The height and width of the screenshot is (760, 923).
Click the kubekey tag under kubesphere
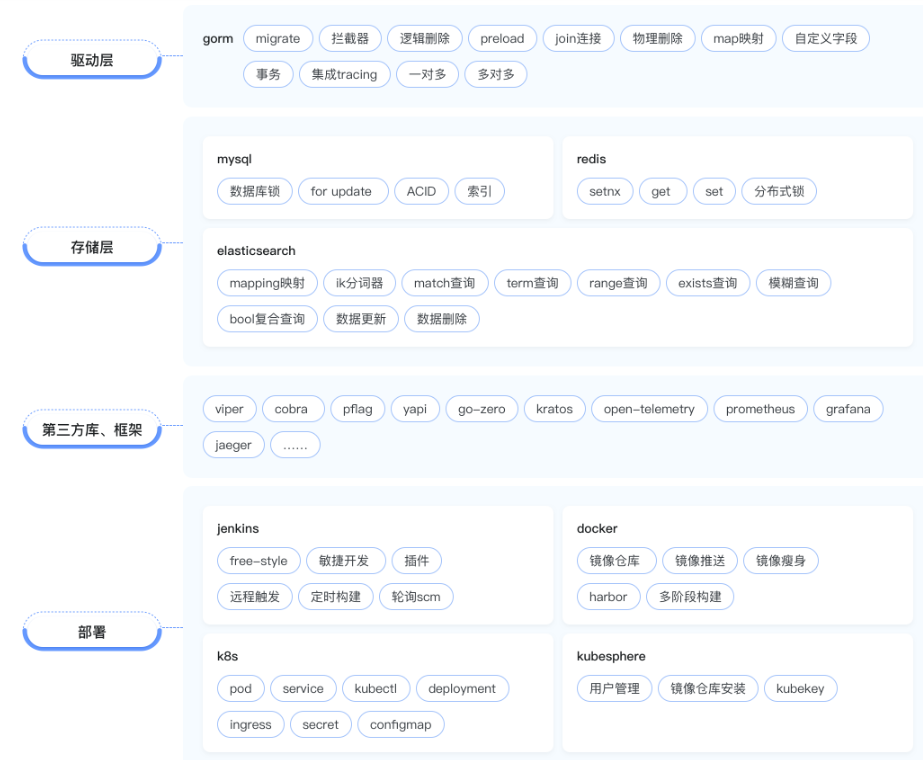pos(800,688)
